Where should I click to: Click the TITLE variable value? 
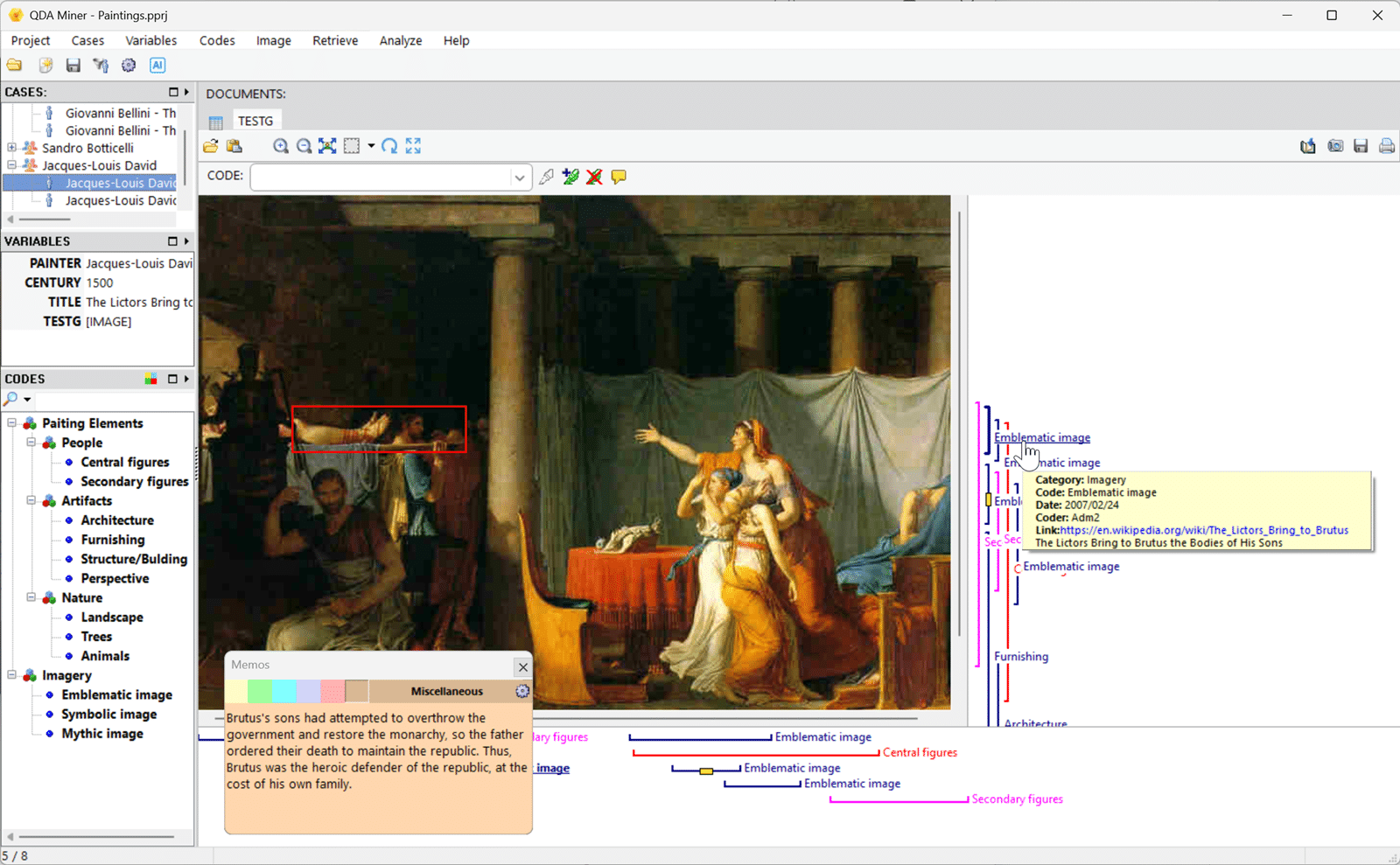click(x=139, y=303)
